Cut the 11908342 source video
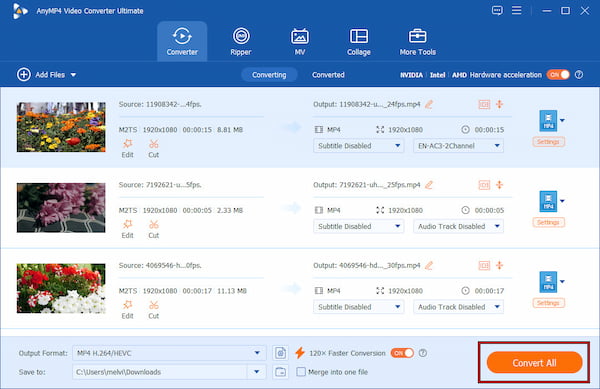 coord(153,148)
